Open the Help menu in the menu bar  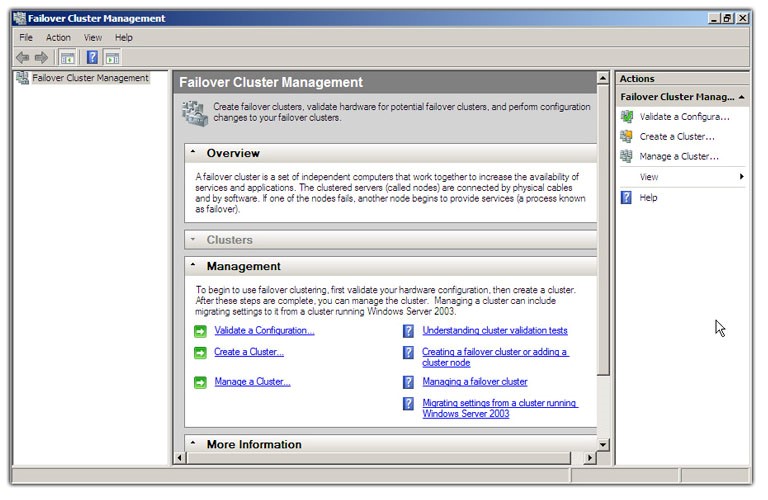coord(124,37)
